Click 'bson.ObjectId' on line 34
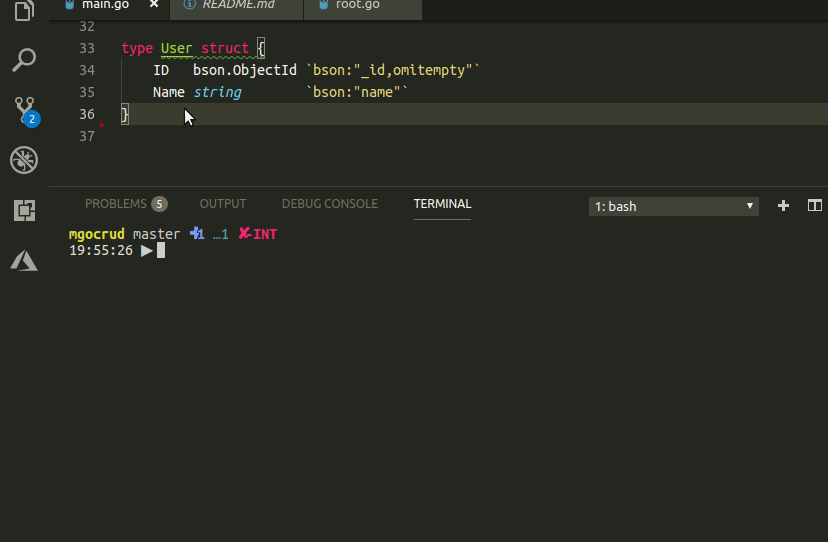828x542 pixels. (x=244, y=70)
